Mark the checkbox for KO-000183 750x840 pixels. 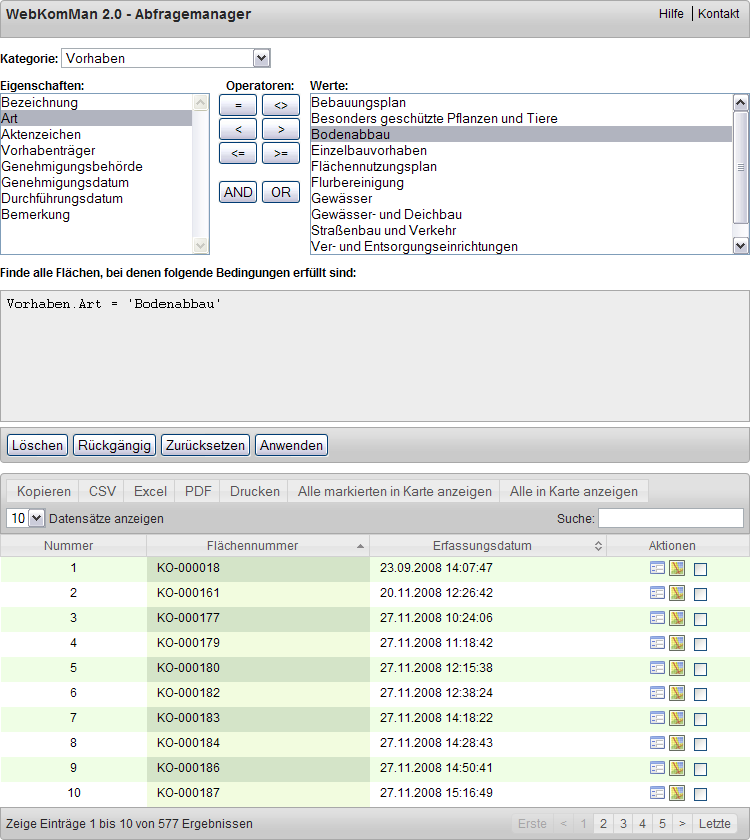700,719
